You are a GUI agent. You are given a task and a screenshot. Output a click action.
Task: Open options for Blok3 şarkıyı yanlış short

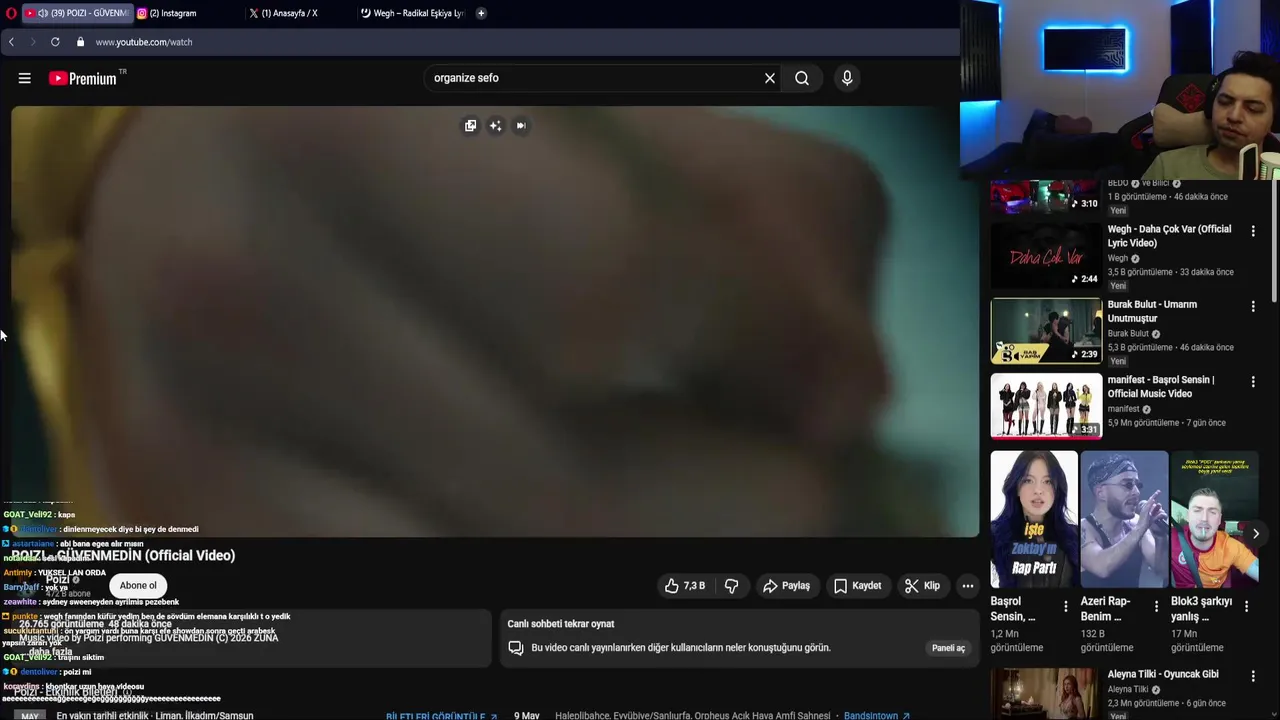1246,606
